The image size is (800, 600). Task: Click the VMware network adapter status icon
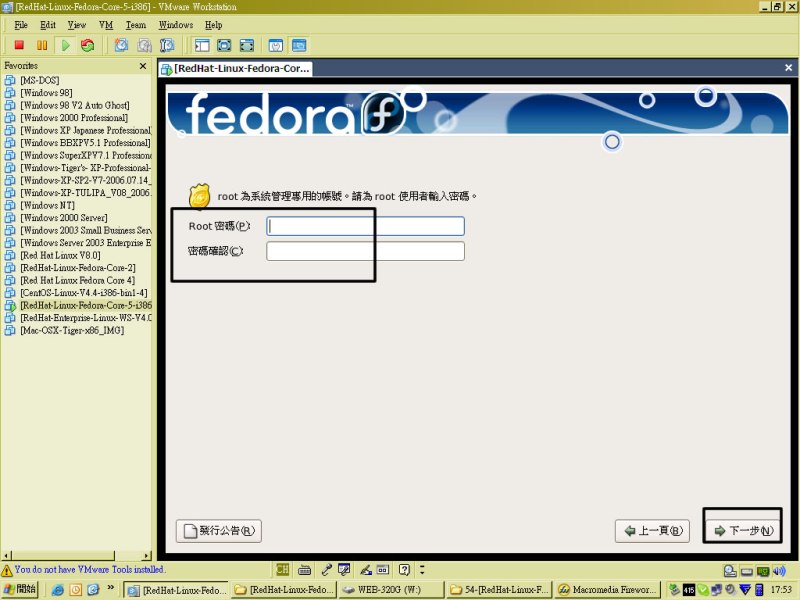click(763, 571)
